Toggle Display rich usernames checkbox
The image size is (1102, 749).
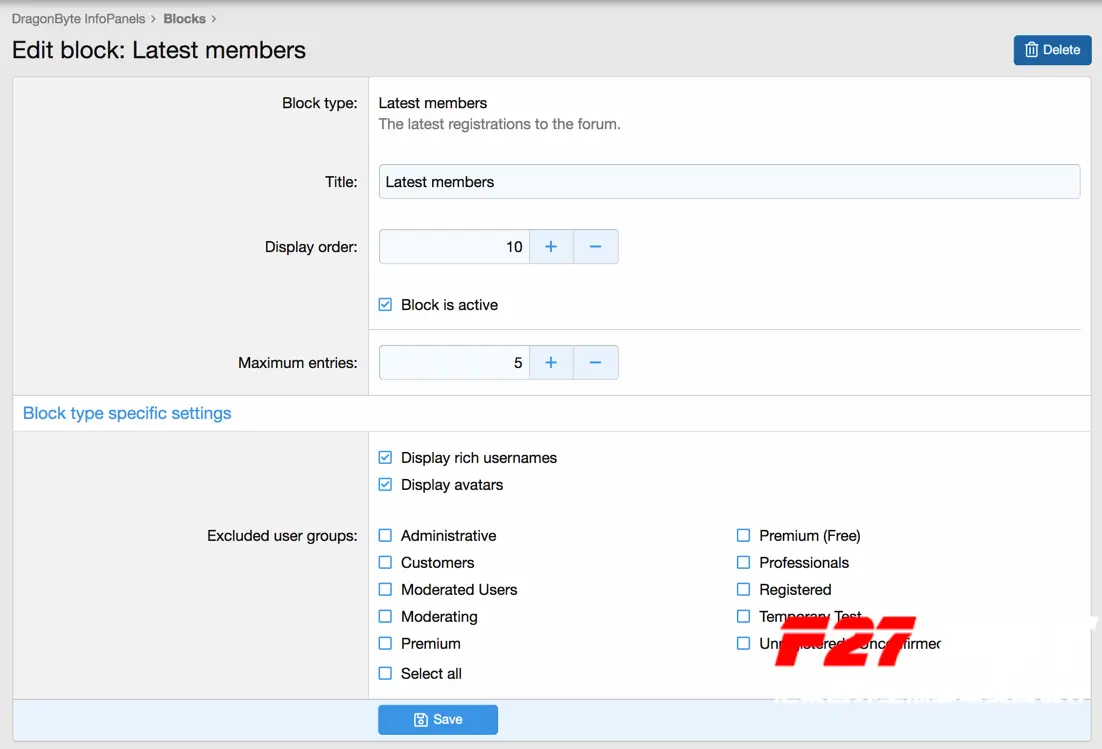point(385,457)
